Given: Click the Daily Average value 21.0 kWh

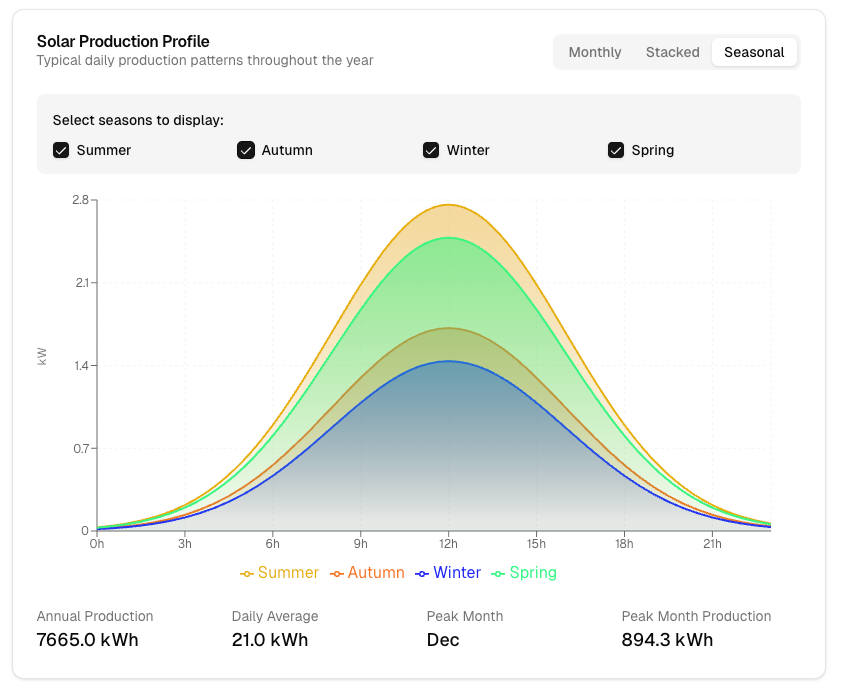Looking at the screenshot, I should [x=270, y=640].
